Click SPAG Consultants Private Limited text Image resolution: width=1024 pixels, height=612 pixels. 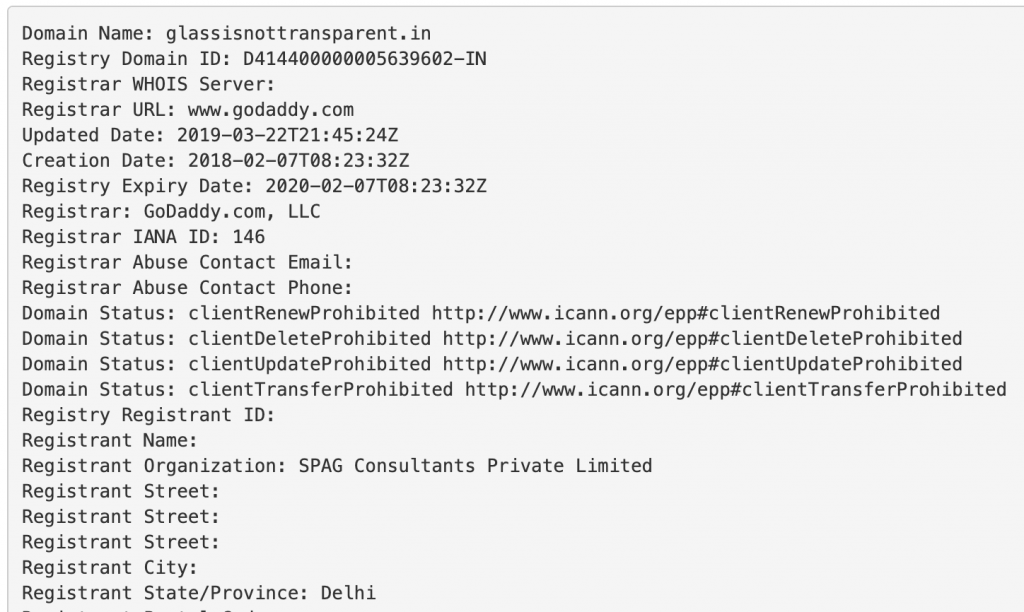475,466
